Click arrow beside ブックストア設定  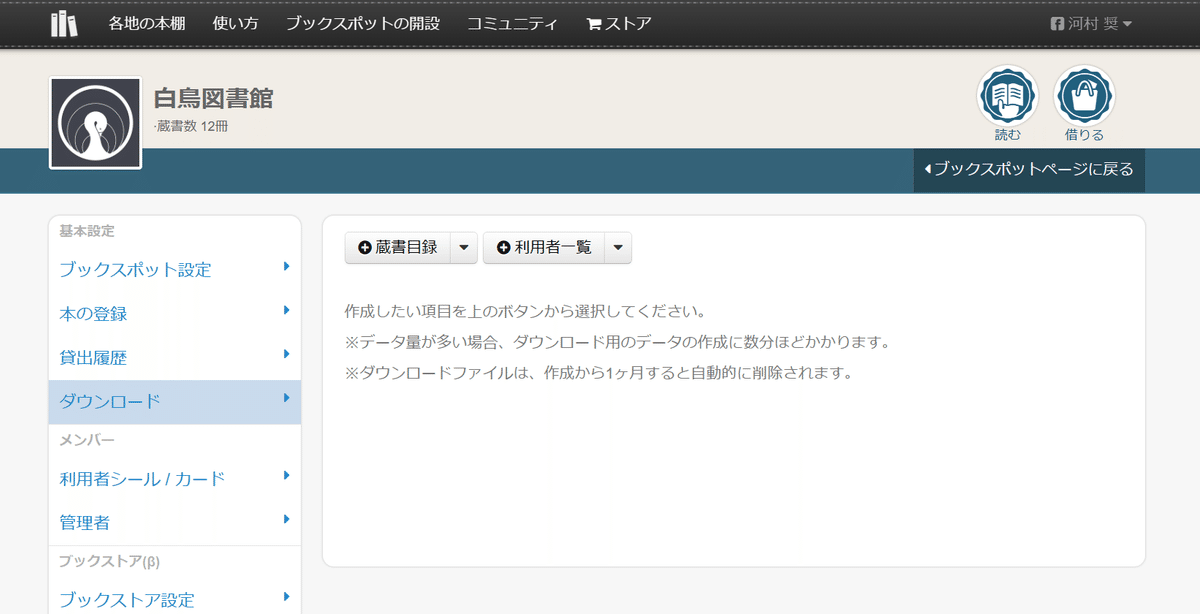286,596
